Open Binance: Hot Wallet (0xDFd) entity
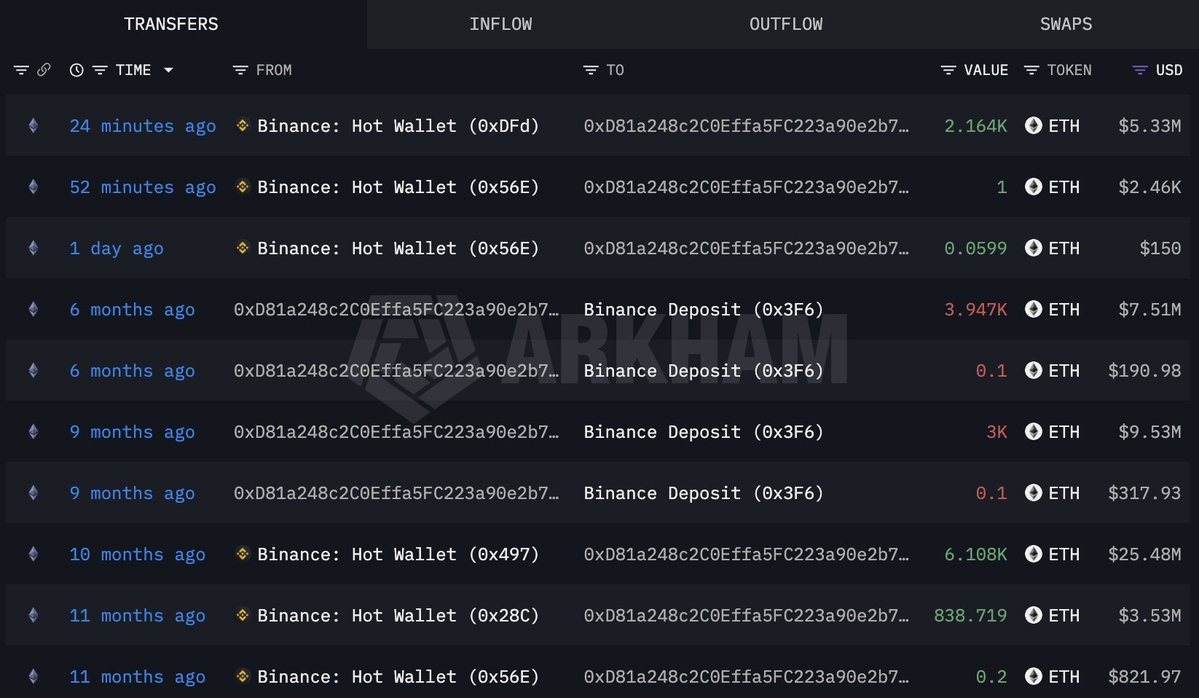Viewport: 1199px width, 698px height. 398,126
